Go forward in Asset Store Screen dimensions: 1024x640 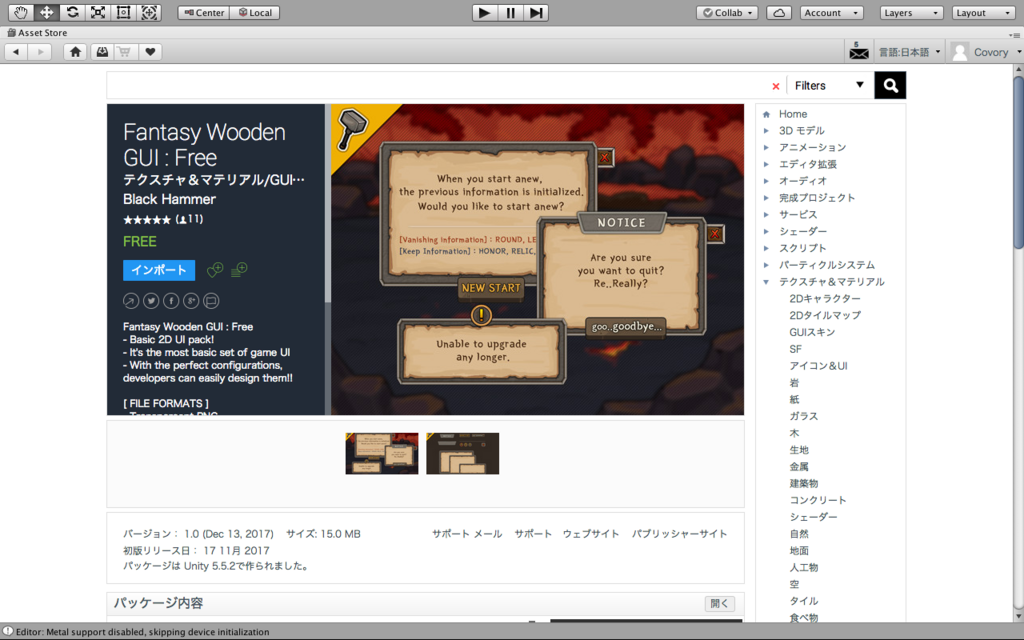click(40, 52)
